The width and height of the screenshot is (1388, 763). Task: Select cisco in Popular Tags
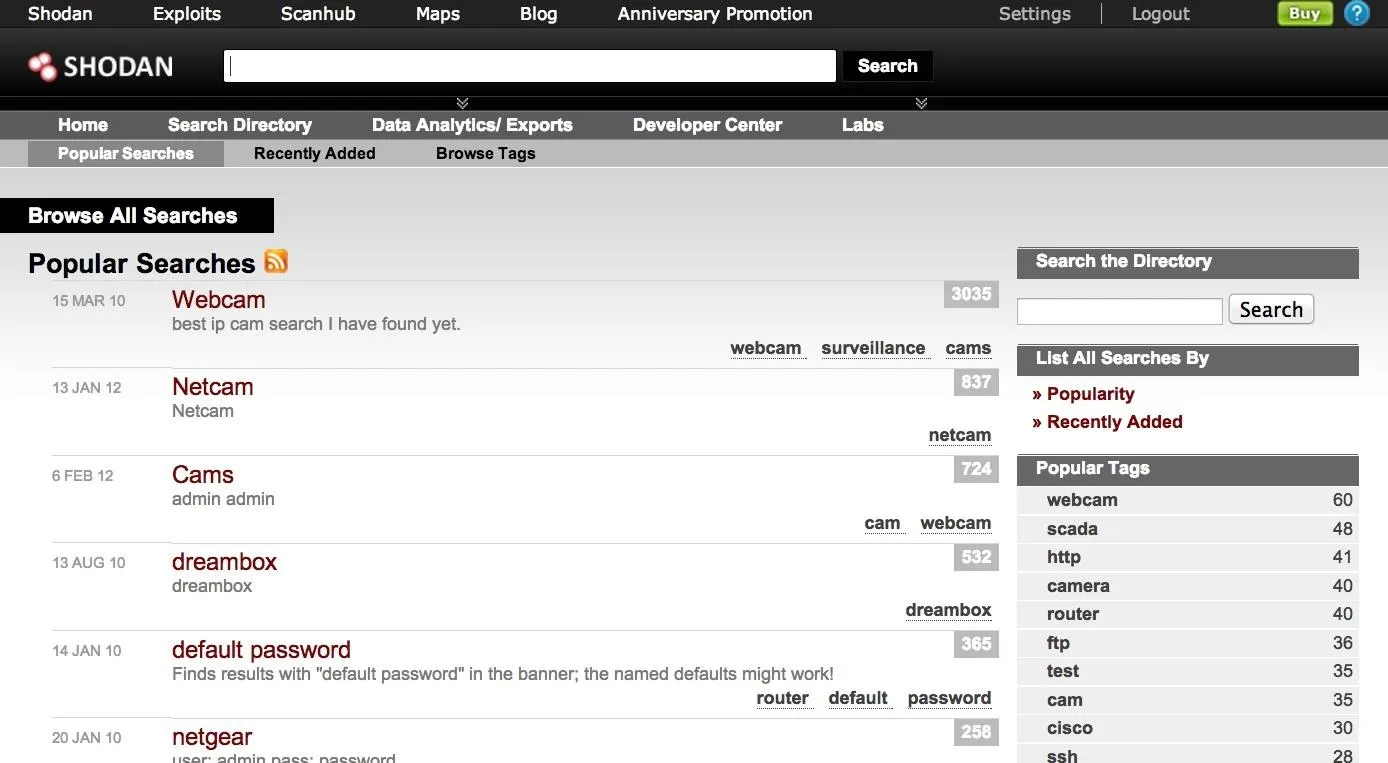pyautogui.click(x=1070, y=728)
